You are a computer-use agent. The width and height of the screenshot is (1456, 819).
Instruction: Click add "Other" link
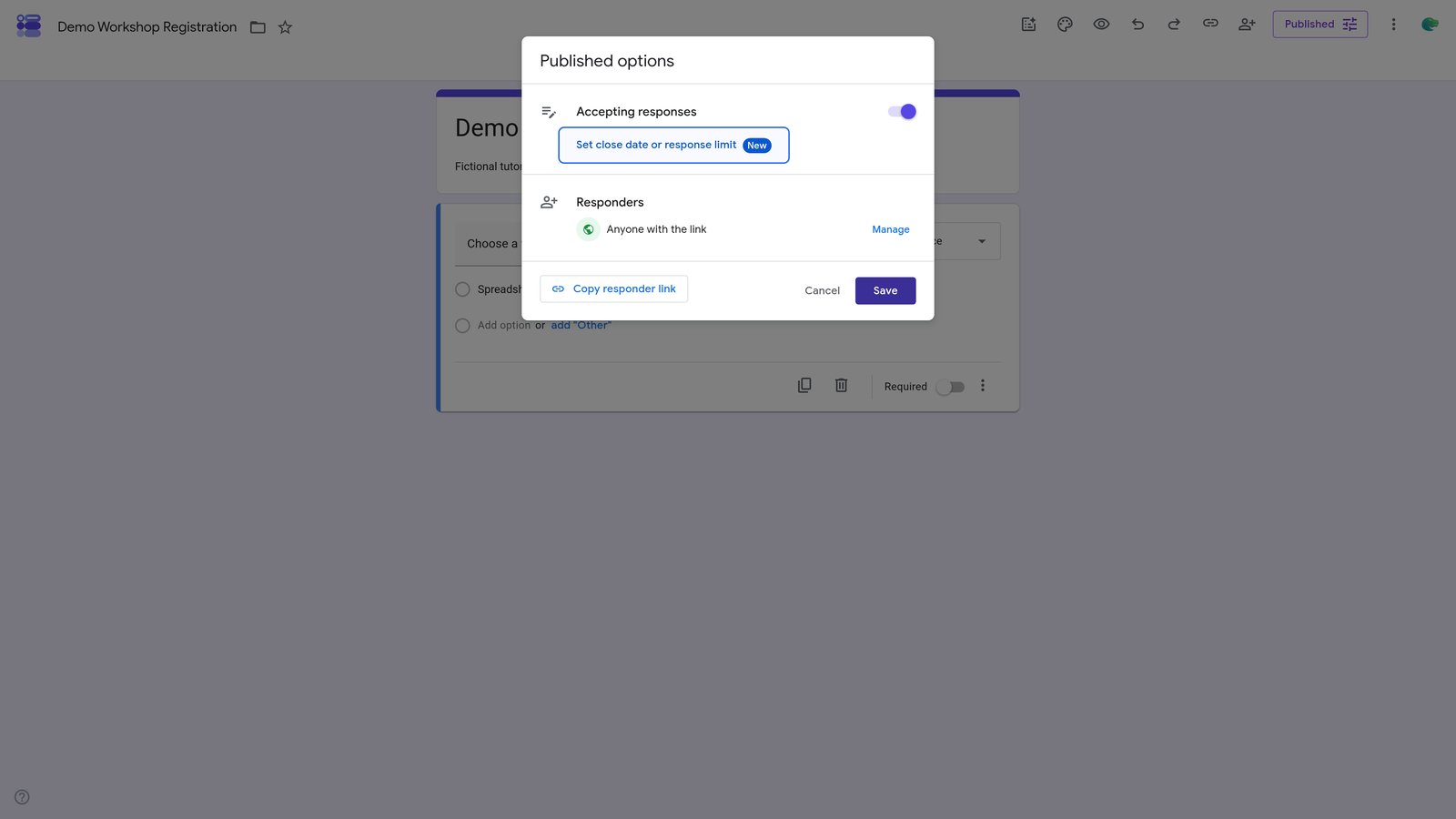tap(581, 326)
